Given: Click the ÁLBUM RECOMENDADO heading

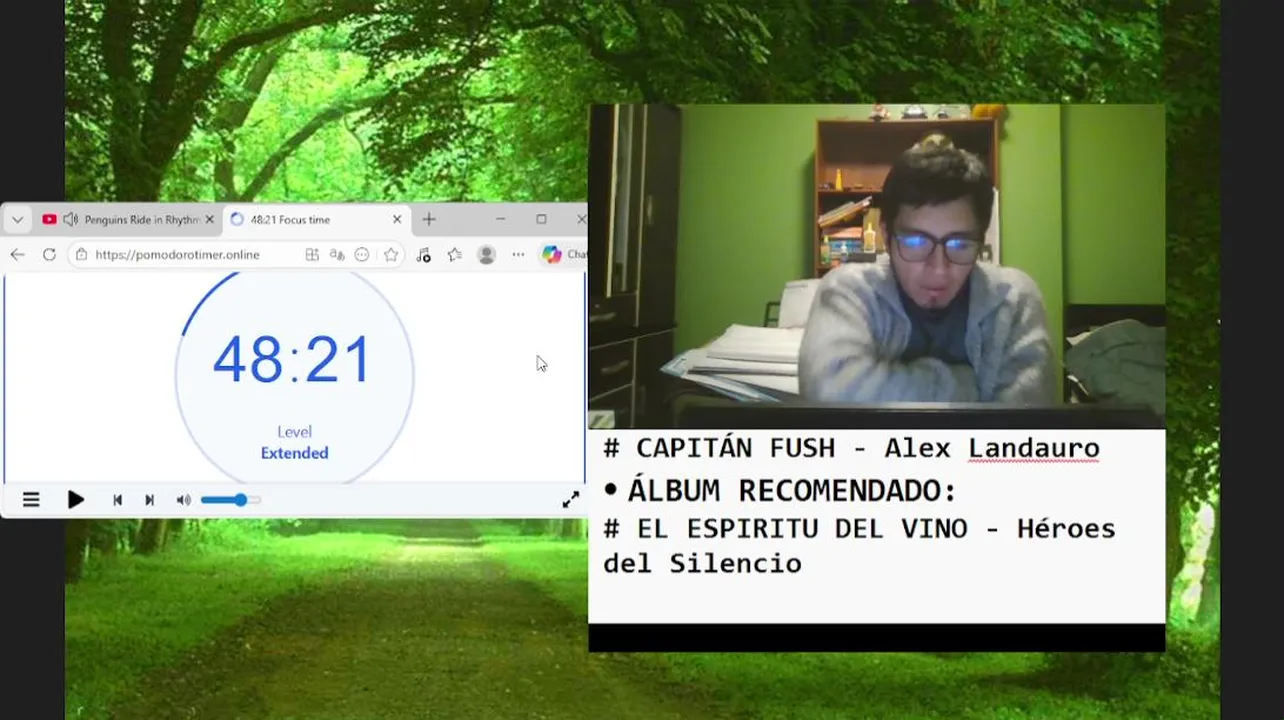Looking at the screenshot, I should tap(792, 491).
